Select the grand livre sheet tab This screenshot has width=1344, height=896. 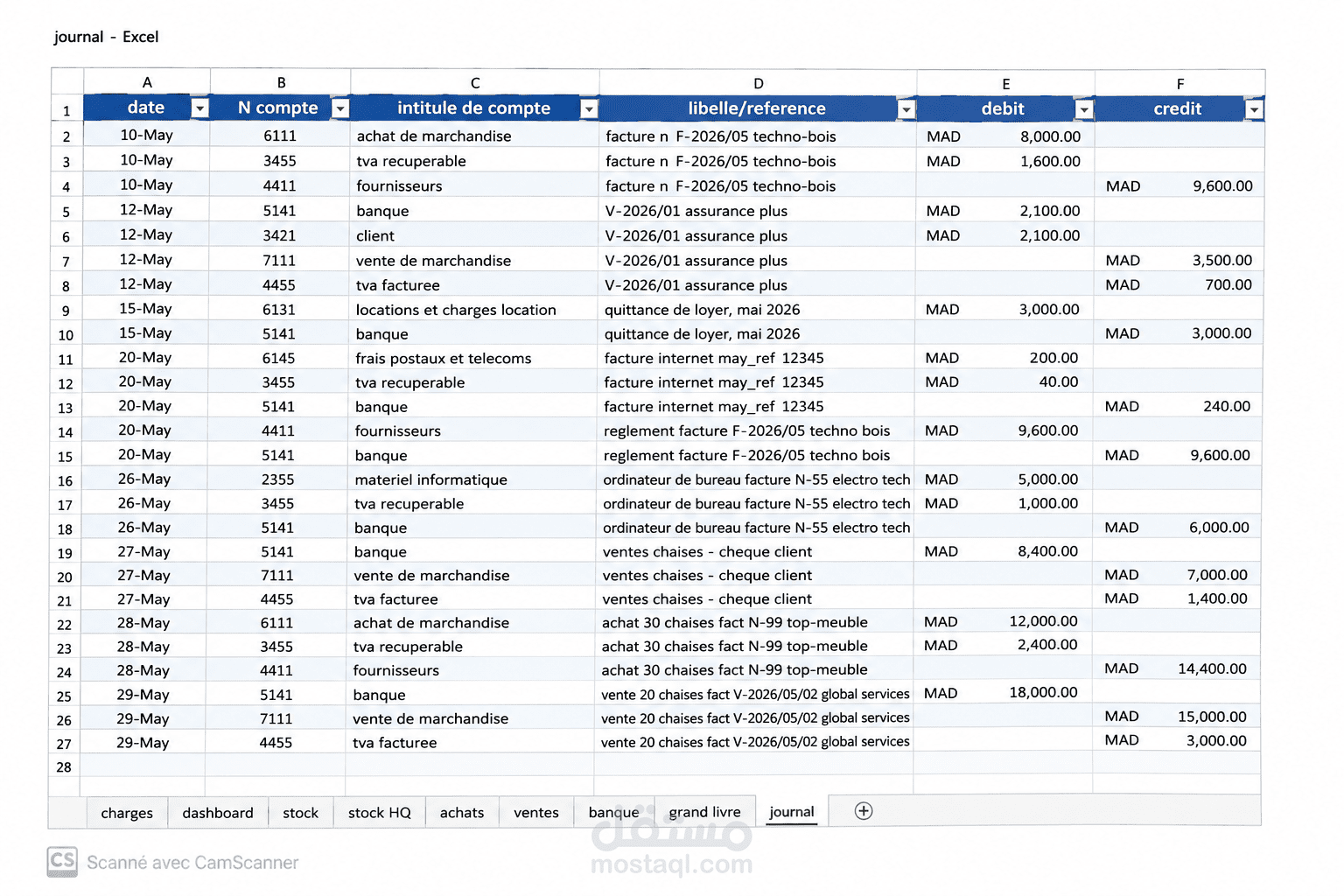704,813
